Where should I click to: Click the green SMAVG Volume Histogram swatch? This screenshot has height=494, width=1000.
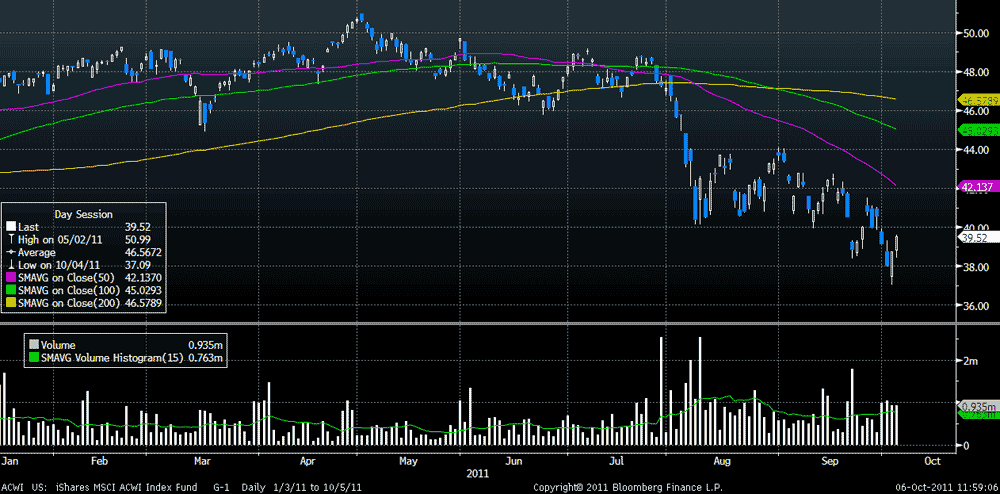(x=34, y=359)
